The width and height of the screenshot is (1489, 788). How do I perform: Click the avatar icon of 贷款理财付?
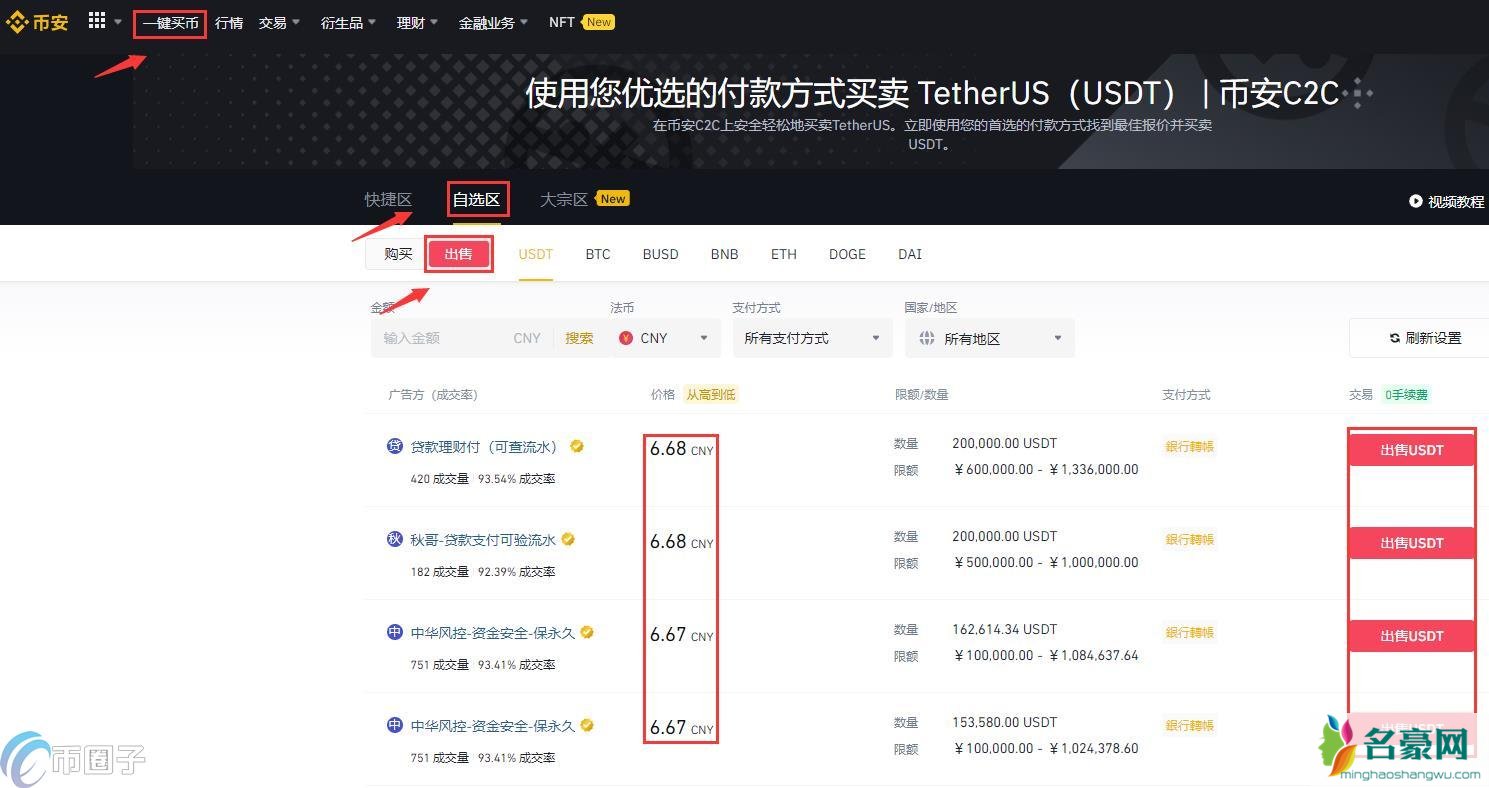395,446
